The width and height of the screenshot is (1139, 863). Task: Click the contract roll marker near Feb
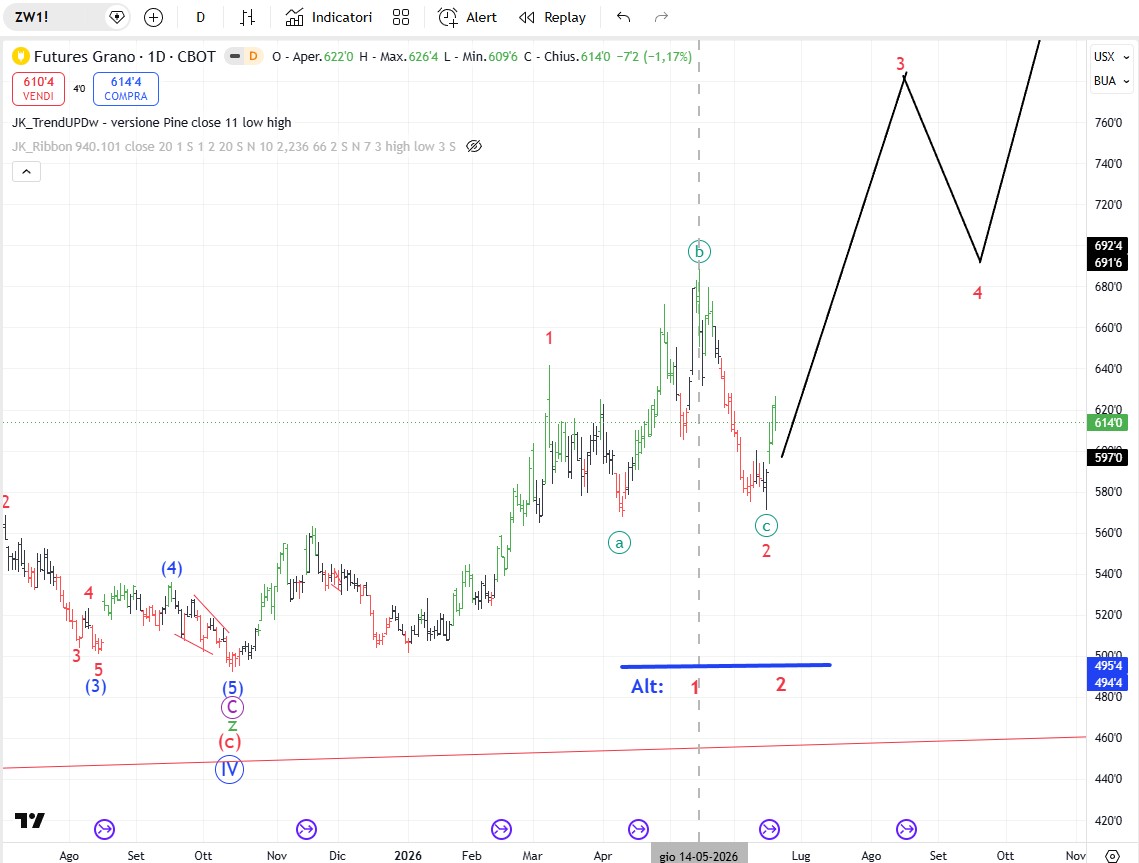[501, 829]
